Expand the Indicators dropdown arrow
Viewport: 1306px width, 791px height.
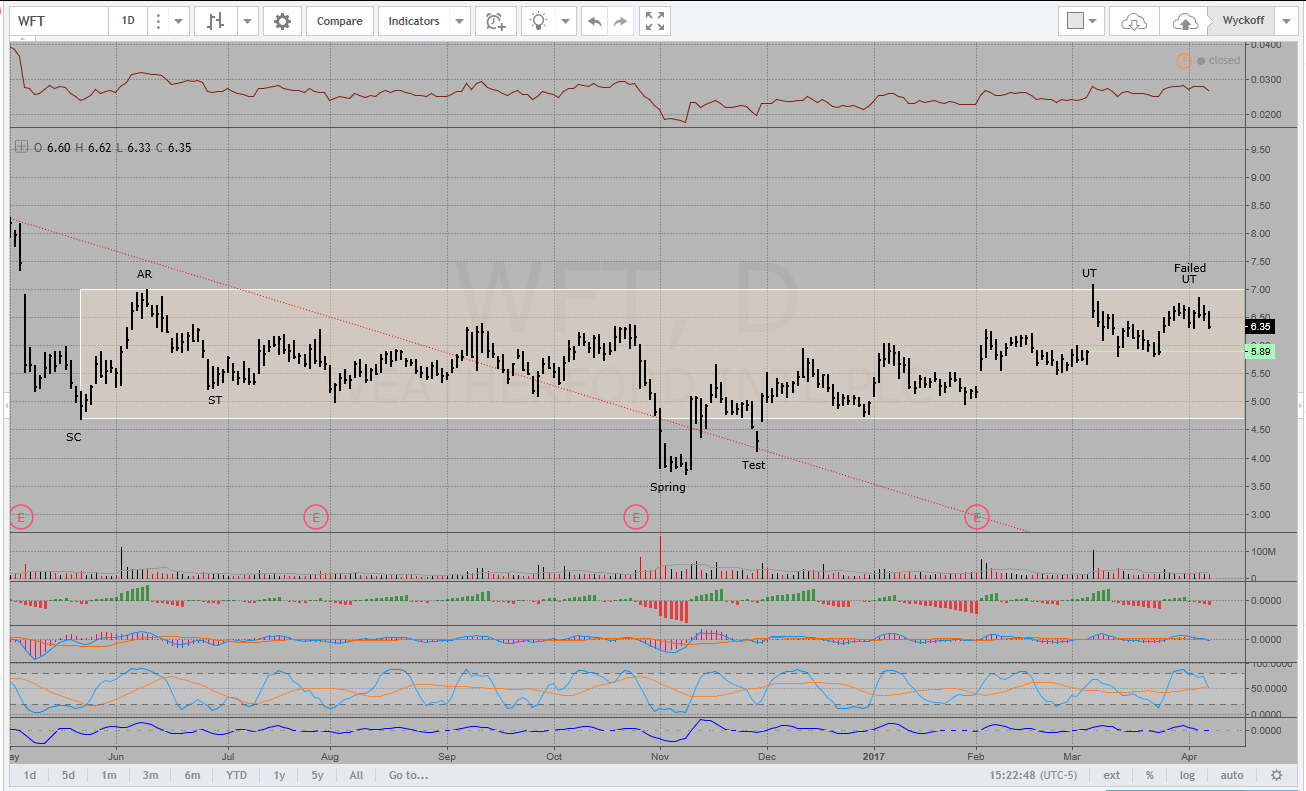[x=458, y=21]
